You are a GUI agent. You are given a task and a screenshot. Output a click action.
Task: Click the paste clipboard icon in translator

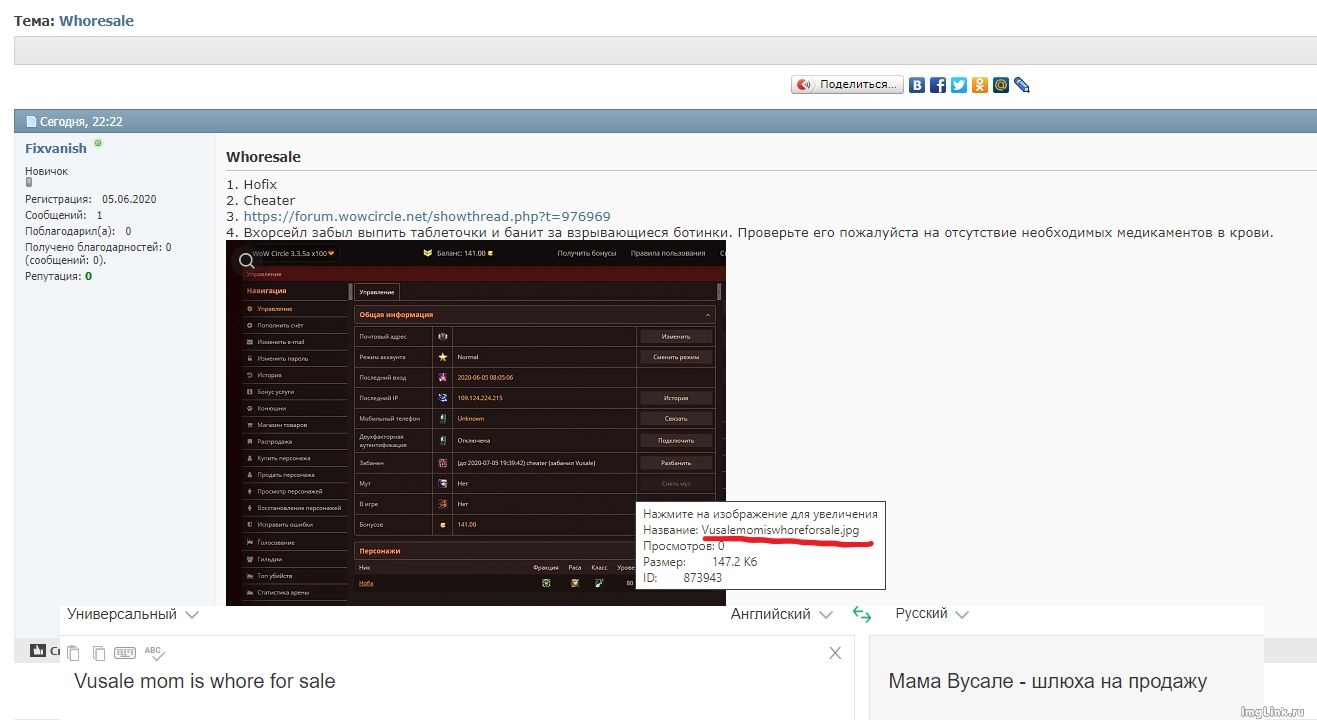(74, 653)
